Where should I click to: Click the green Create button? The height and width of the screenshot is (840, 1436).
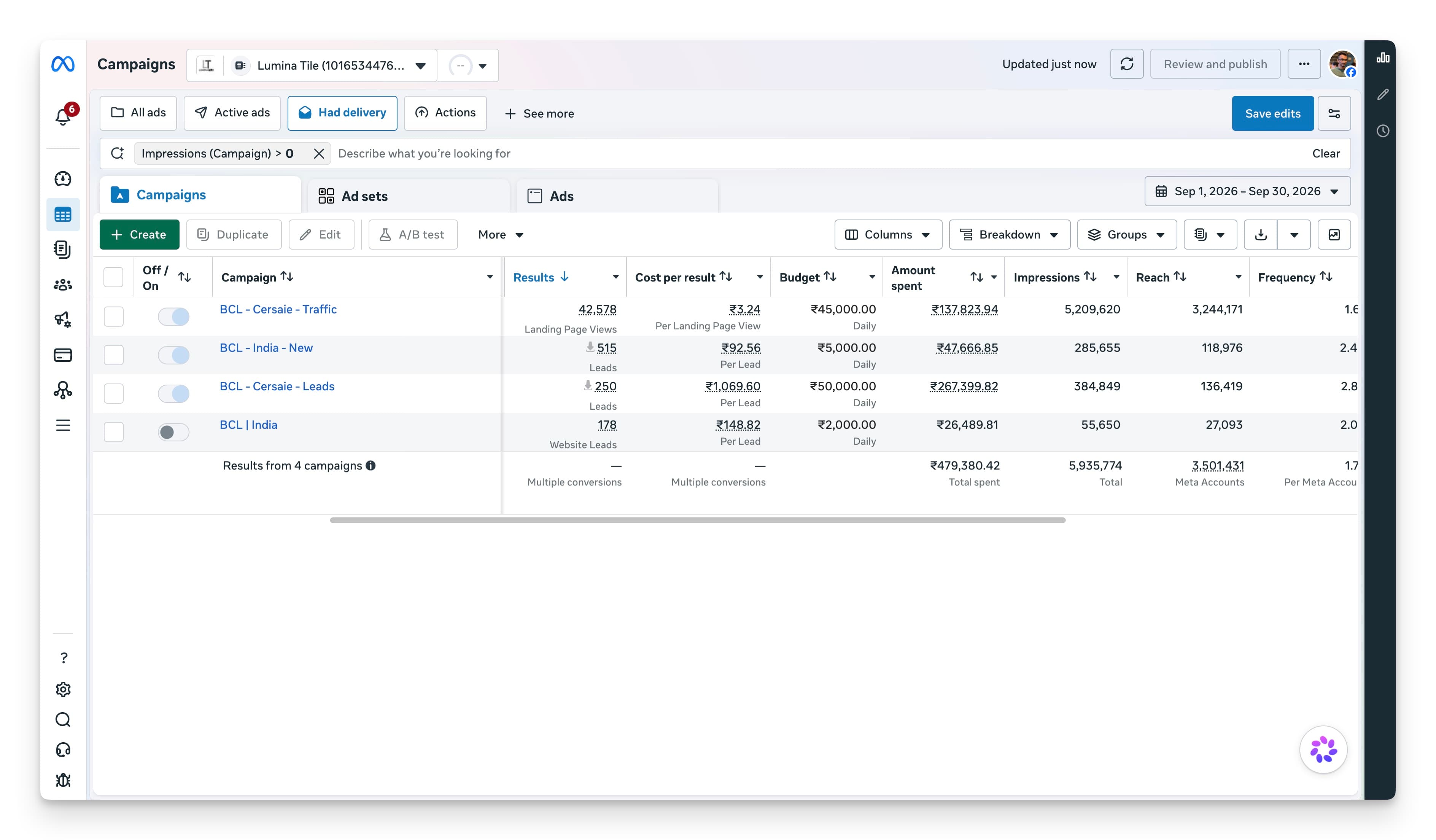(139, 234)
